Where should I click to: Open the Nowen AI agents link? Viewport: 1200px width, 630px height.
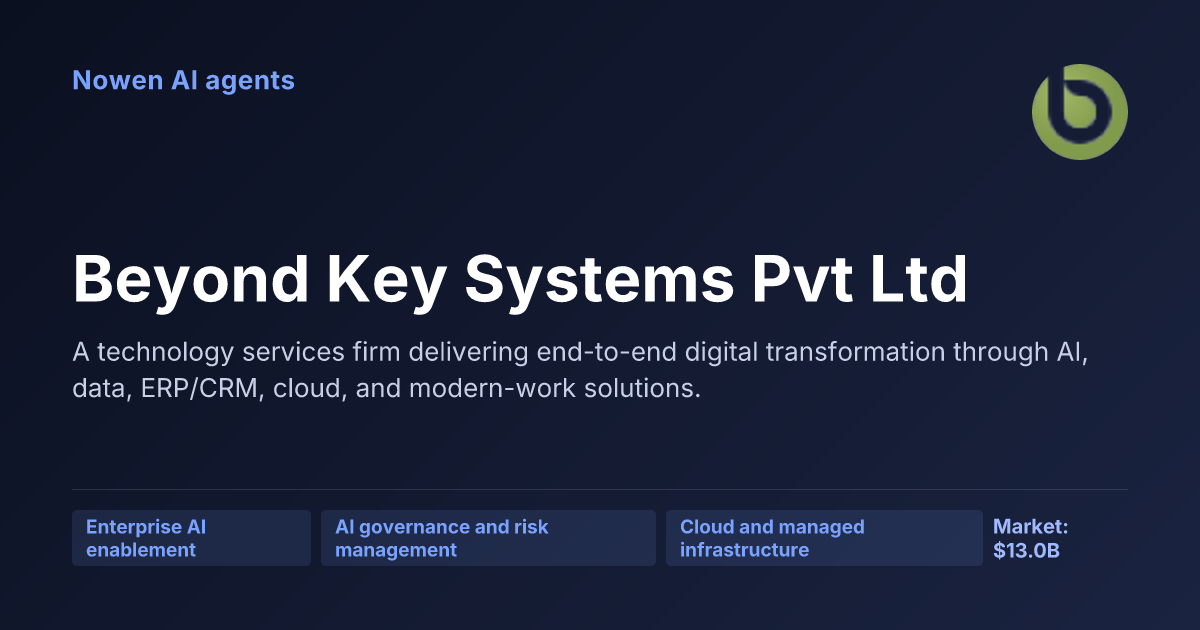point(184,80)
